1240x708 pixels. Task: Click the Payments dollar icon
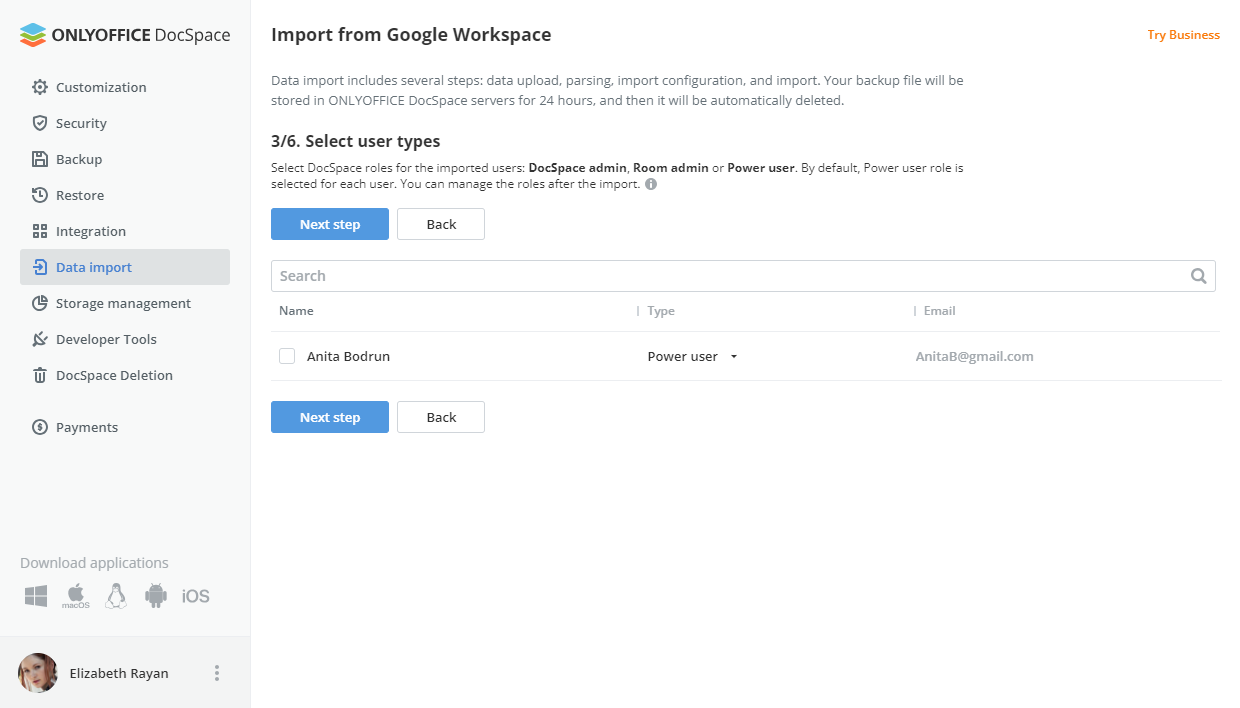pyautogui.click(x=40, y=427)
